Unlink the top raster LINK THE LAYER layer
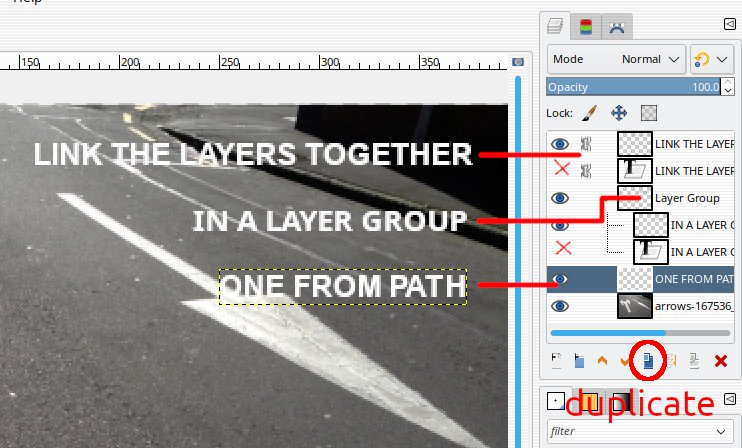 click(x=586, y=144)
